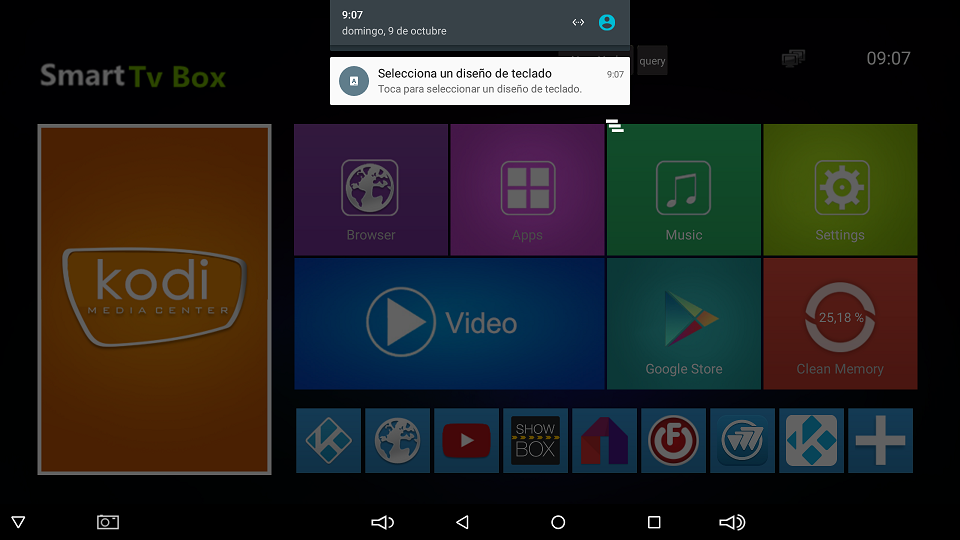Launch Kodi shortcut with dark blue logo

[x=328, y=441]
